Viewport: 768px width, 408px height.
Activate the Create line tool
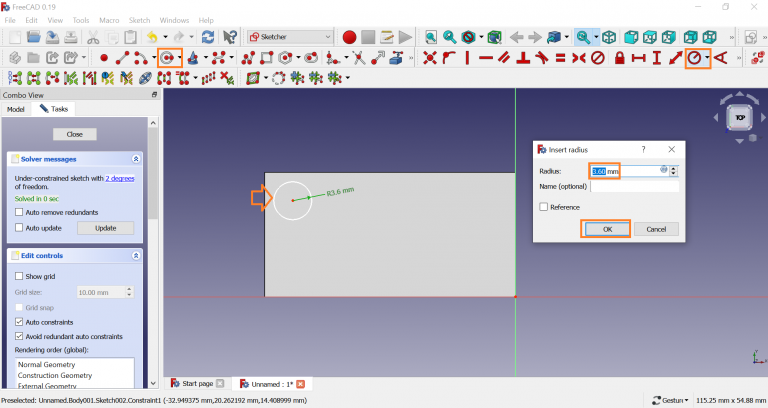point(123,58)
